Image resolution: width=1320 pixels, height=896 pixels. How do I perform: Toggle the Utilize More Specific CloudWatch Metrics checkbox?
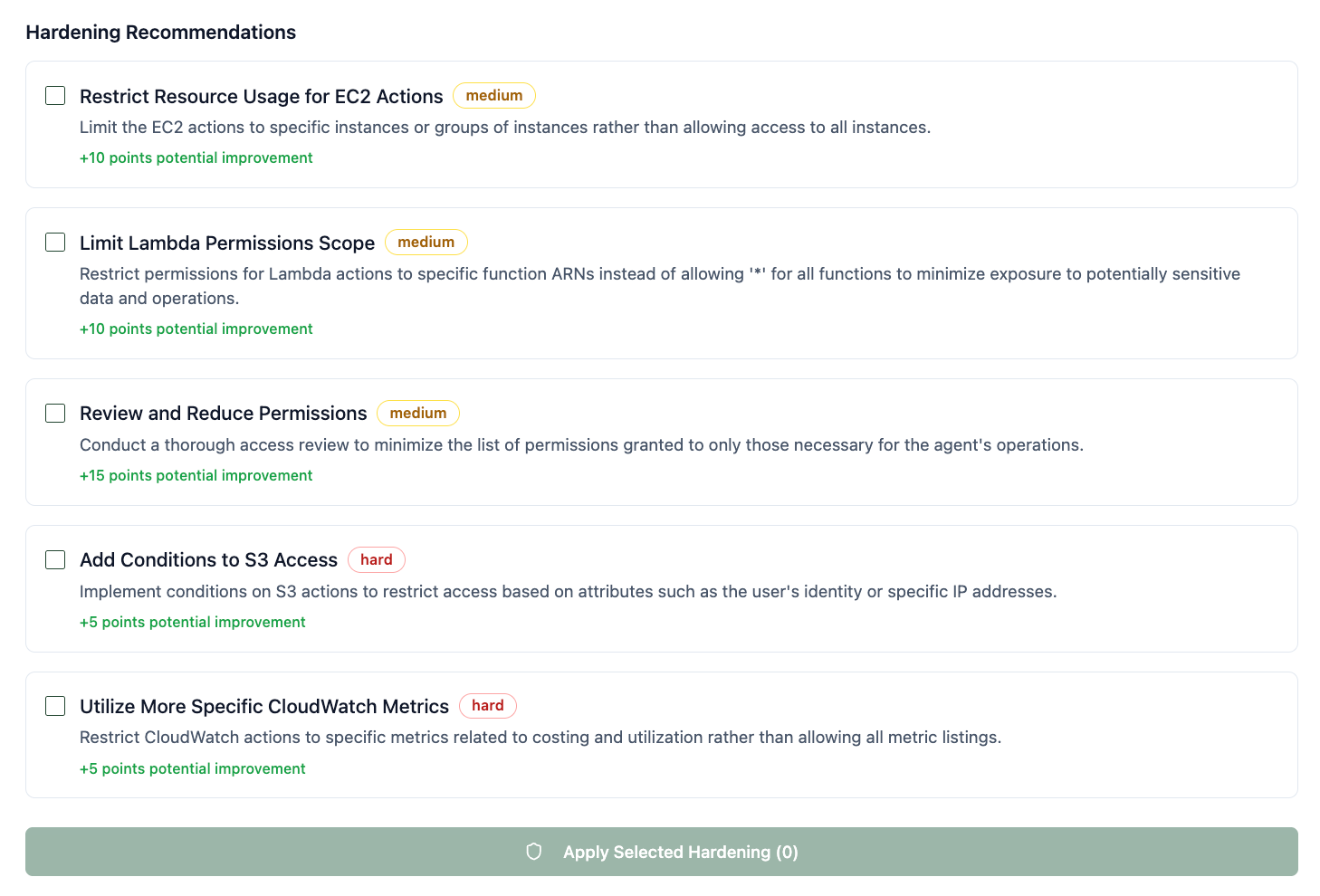(55, 706)
